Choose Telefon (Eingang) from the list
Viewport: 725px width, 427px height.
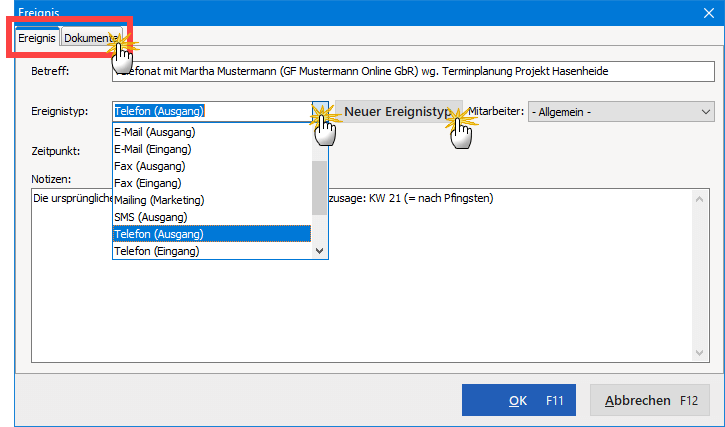point(212,251)
